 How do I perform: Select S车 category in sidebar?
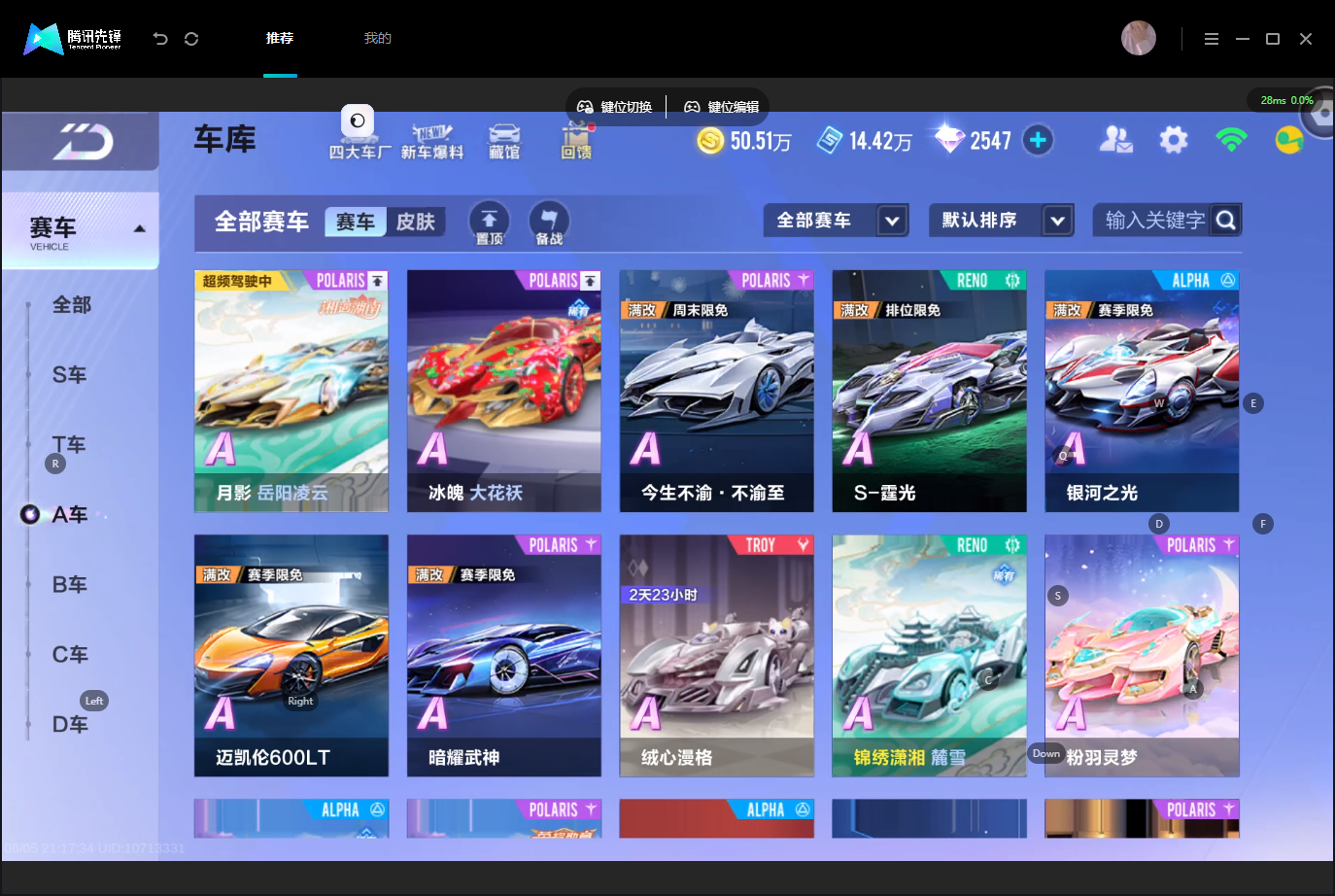click(x=70, y=375)
